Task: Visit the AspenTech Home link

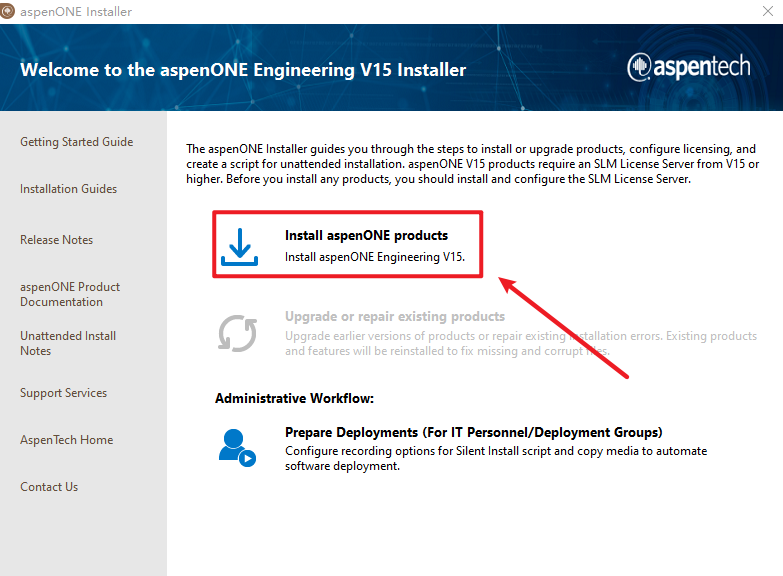Action: 66,440
